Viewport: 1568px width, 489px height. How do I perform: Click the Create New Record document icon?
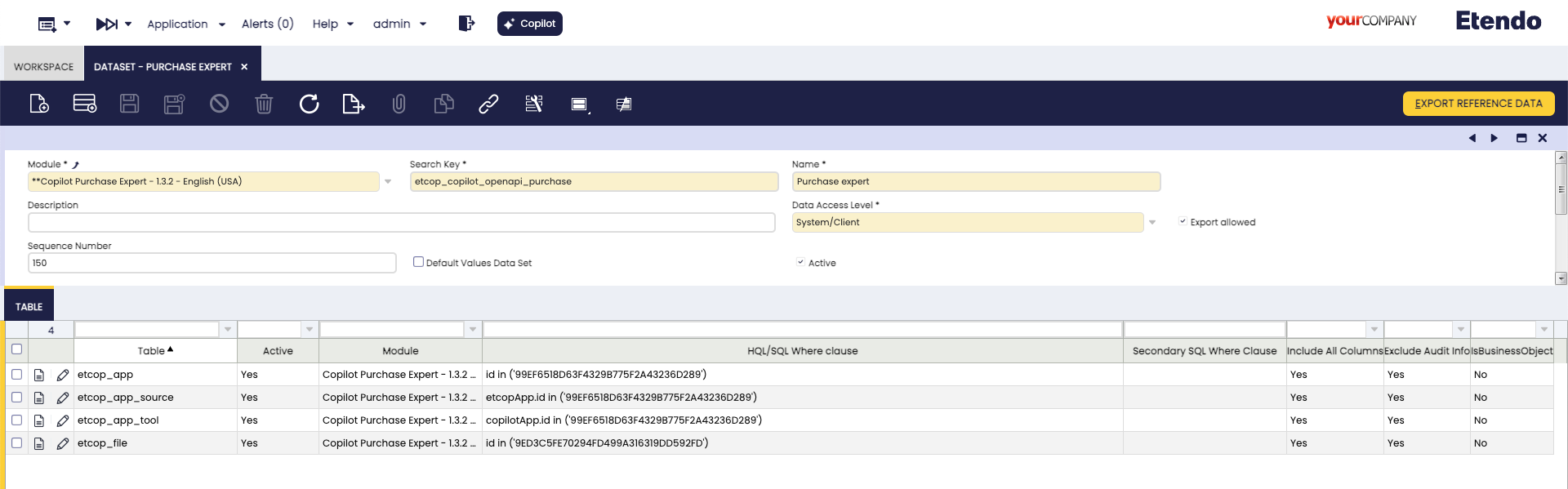[39, 104]
